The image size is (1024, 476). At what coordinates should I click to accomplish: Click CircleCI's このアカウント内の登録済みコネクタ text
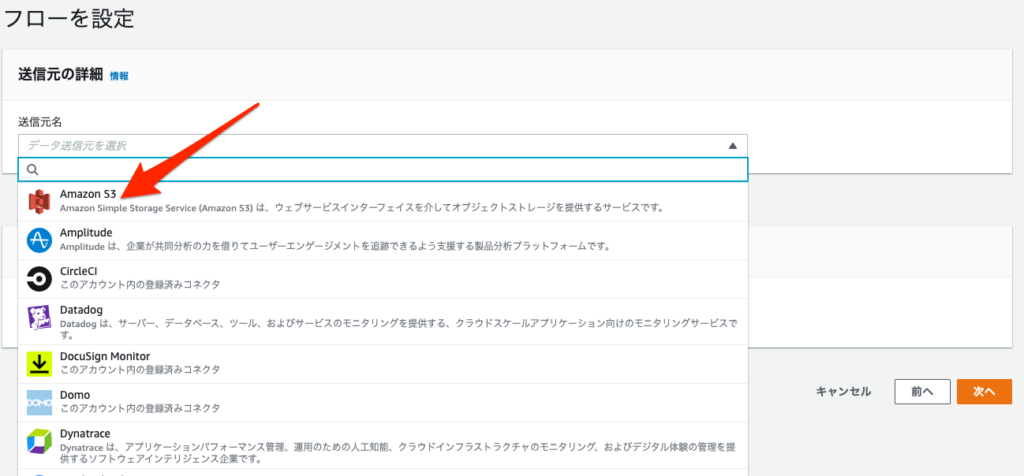click(140, 285)
